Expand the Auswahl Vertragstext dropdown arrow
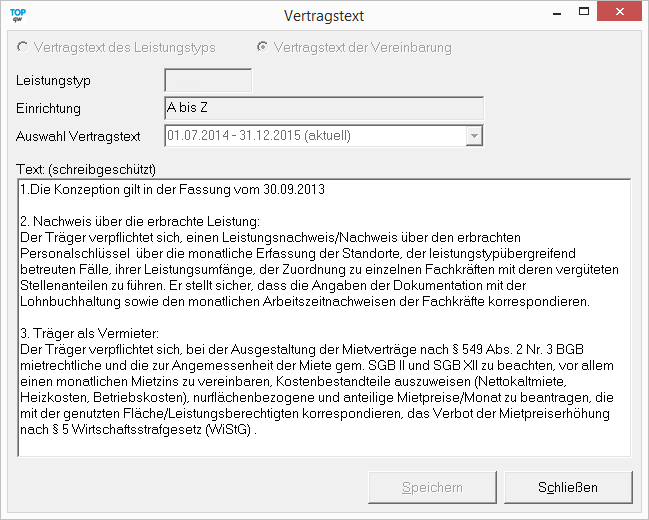This screenshot has height=520, width=649. pyautogui.click(x=474, y=136)
